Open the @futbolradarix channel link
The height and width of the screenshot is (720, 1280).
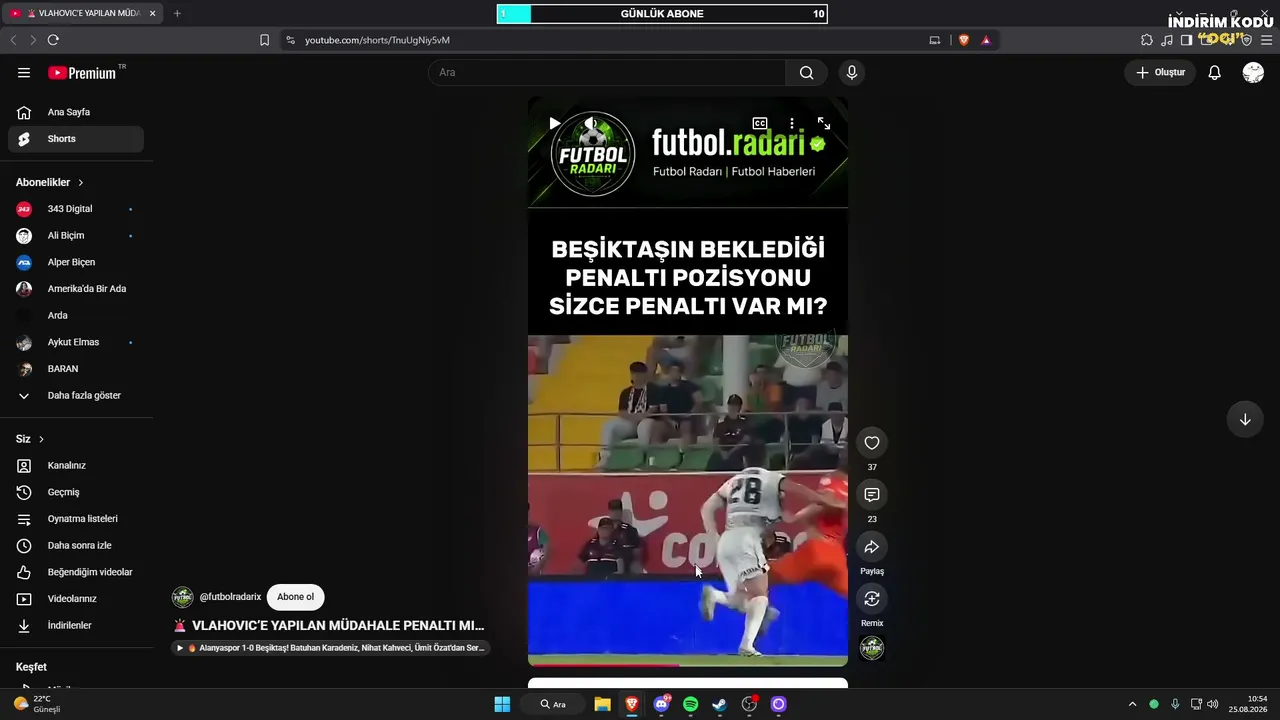(x=230, y=597)
